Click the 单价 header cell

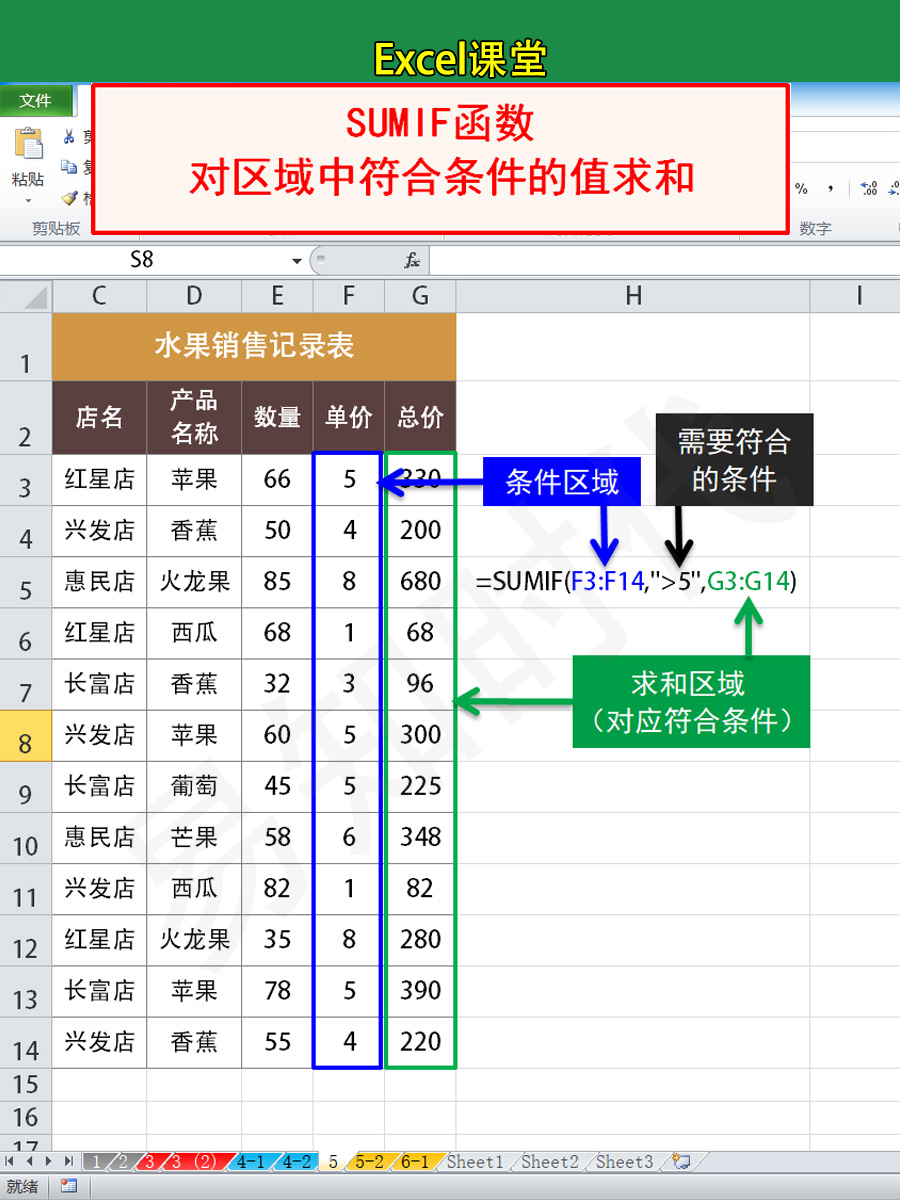(348, 418)
